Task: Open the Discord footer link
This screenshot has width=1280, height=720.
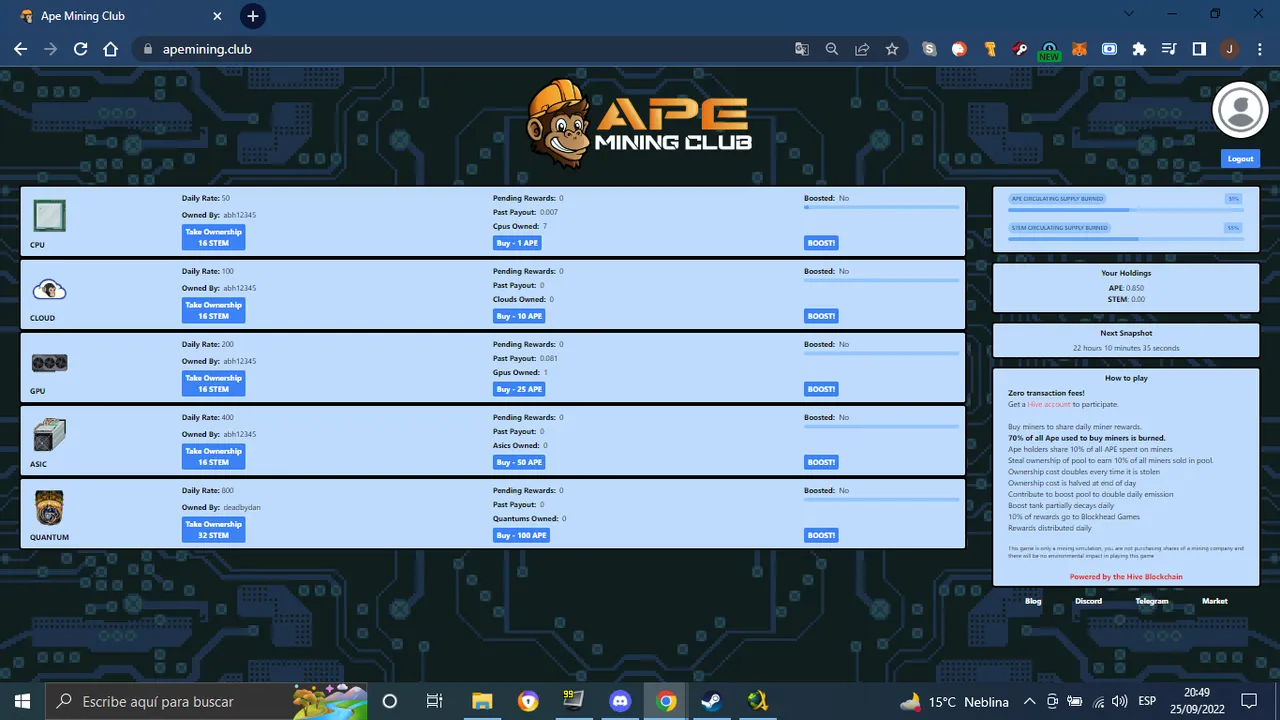Action: [x=1088, y=601]
